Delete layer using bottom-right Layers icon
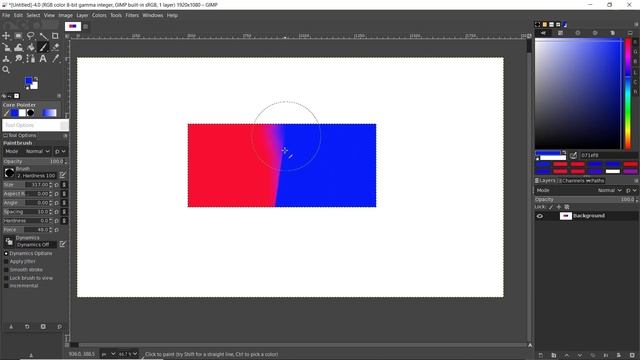 [632, 355]
